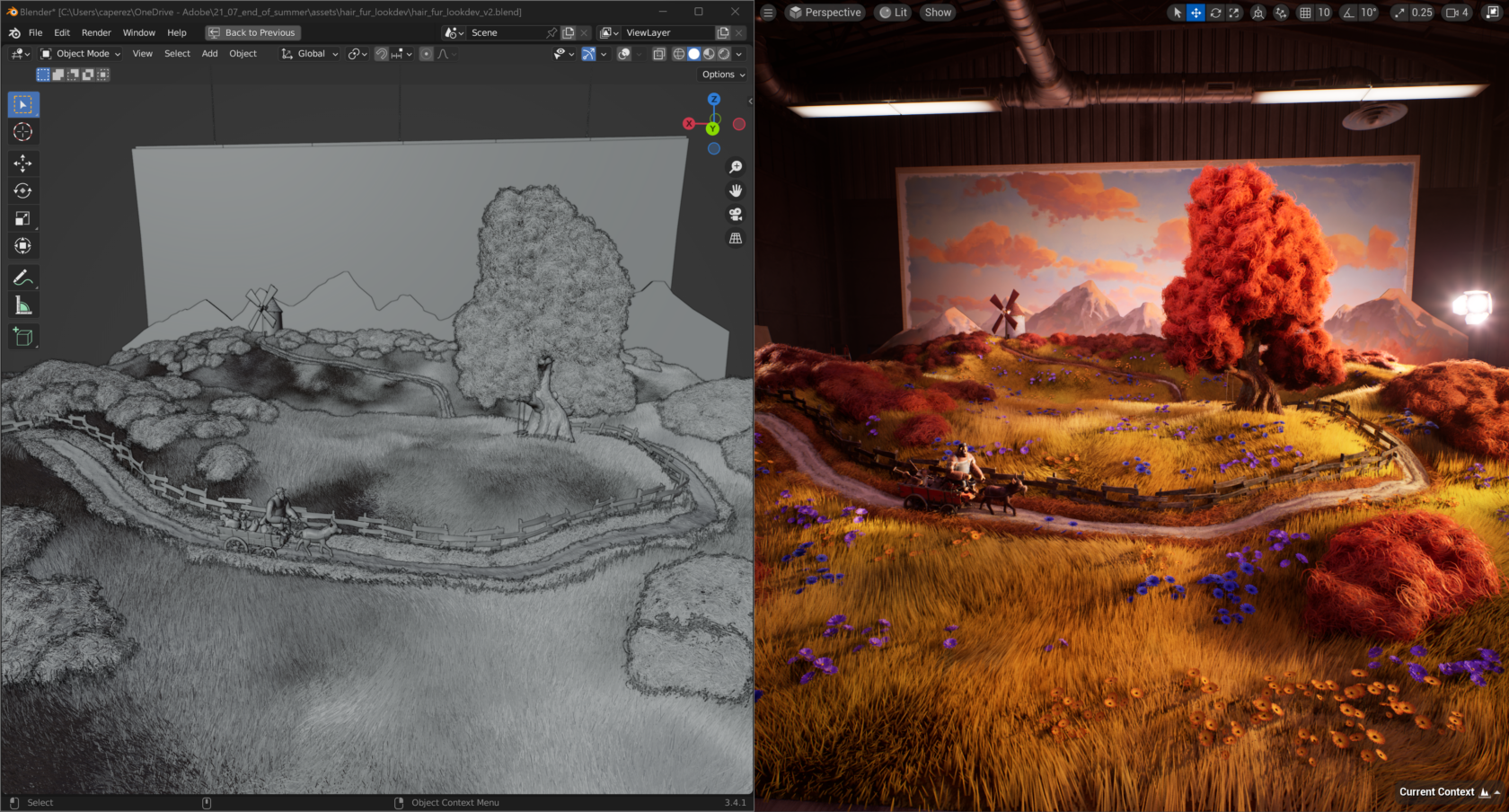The width and height of the screenshot is (1509, 812).
Task: Select the Scale tool in the left toolbar
Action: [23, 217]
